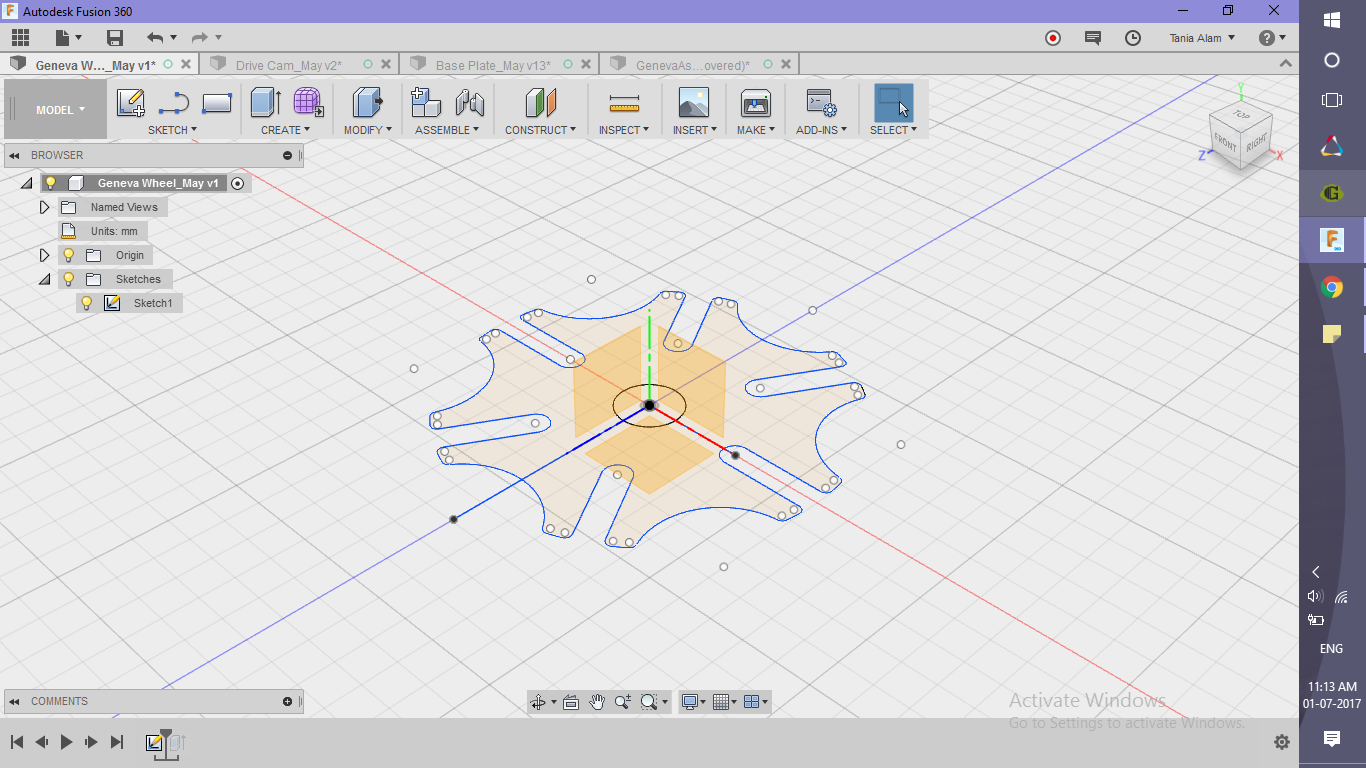Click the Save icon
The height and width of the screenshot is (768, 1366).
click(115, 38)
